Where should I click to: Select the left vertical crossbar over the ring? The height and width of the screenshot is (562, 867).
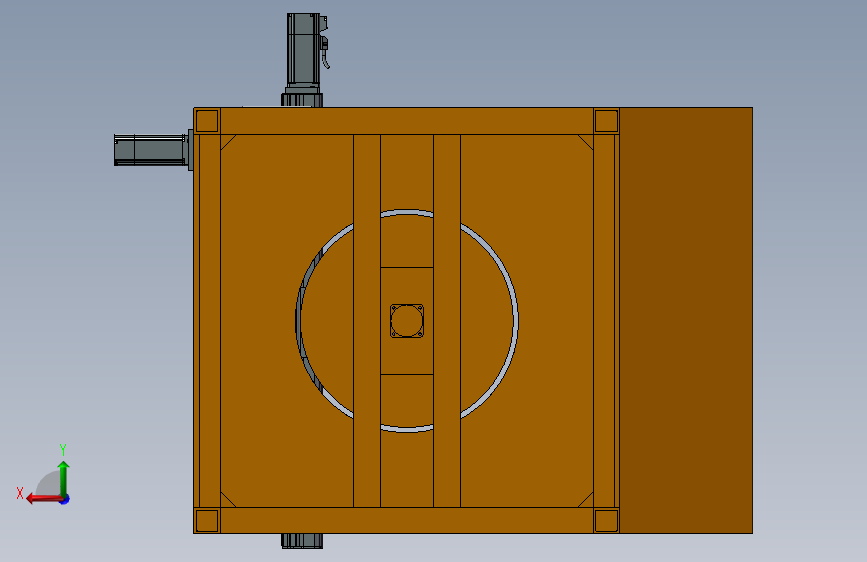[367, 321]
